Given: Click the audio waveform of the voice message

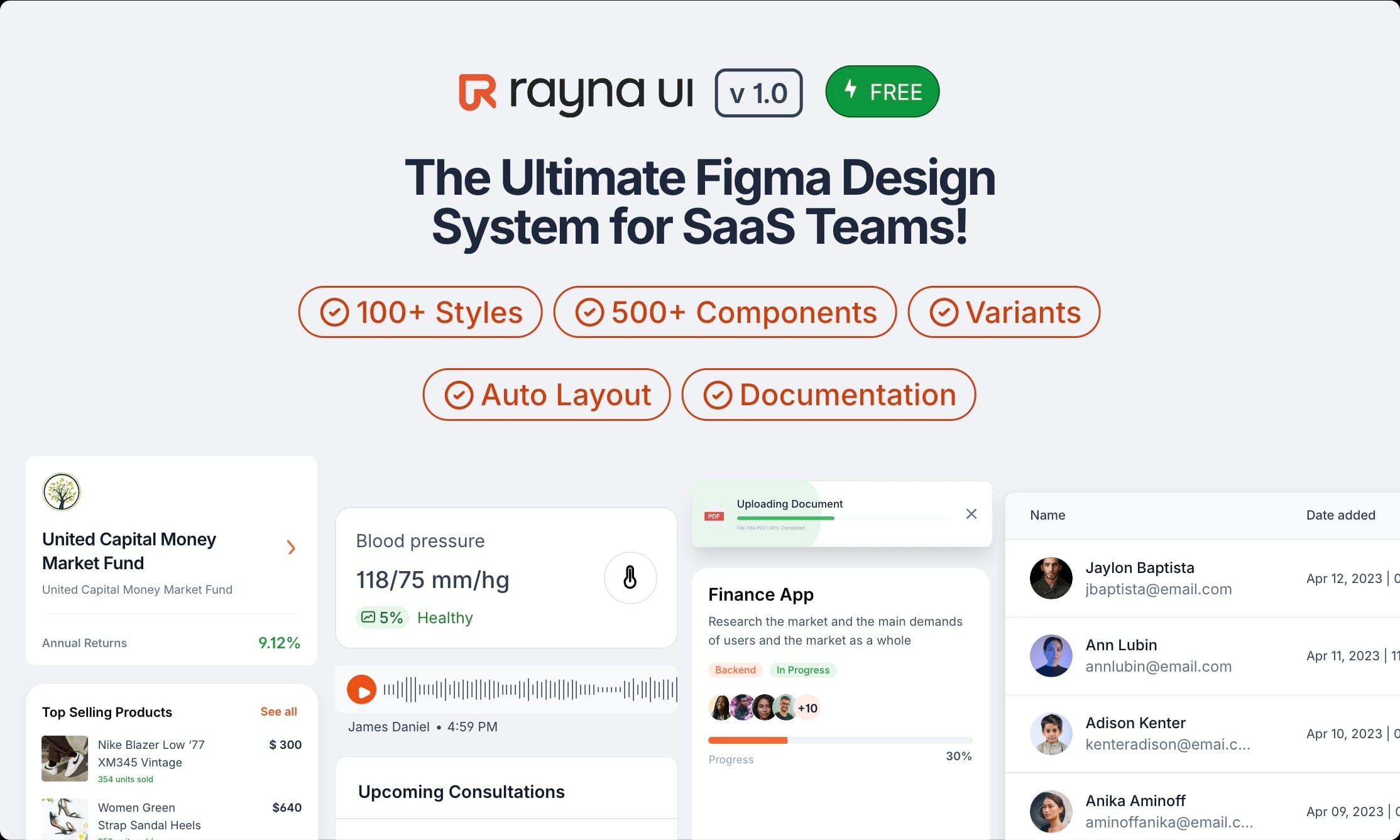Looking at the screenshot, I should (530, 689).
